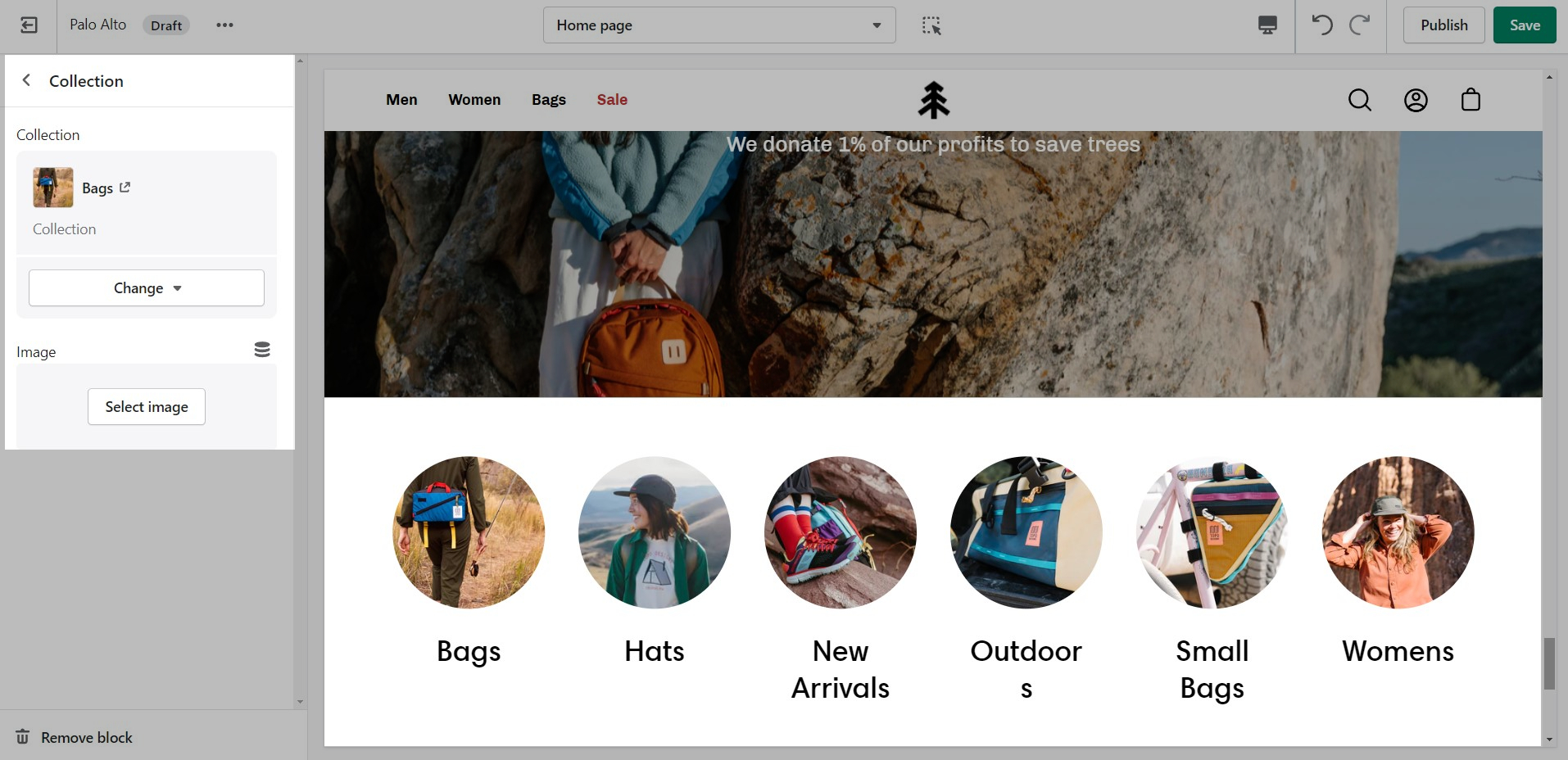1568x760 pixels.
Task: Click the search icon in store header
Action: pyautogui.click(x=1359, y=100)
